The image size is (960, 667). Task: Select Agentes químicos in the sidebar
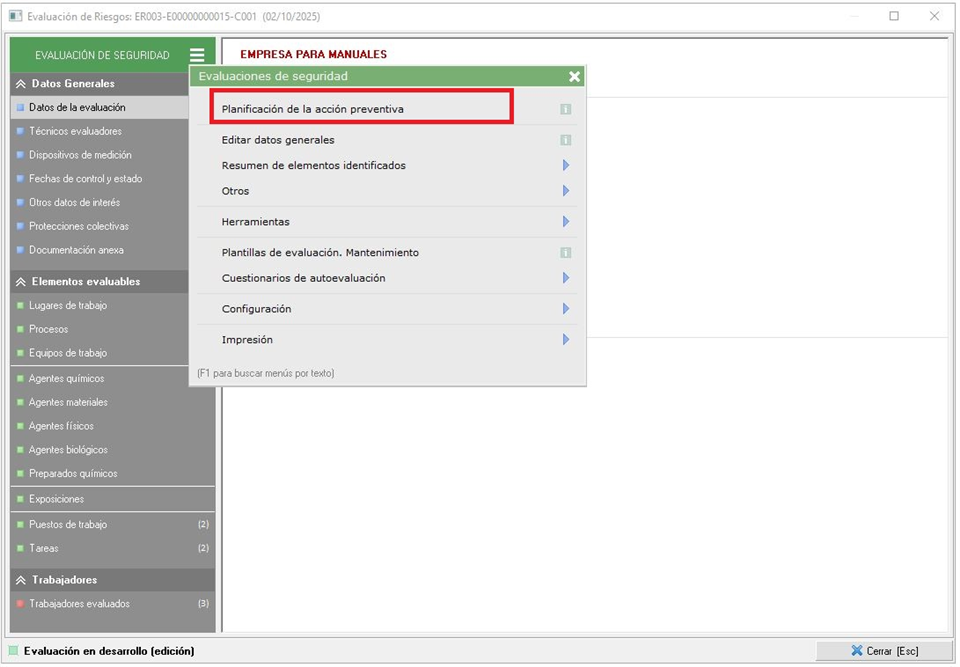tap(66, 379)
